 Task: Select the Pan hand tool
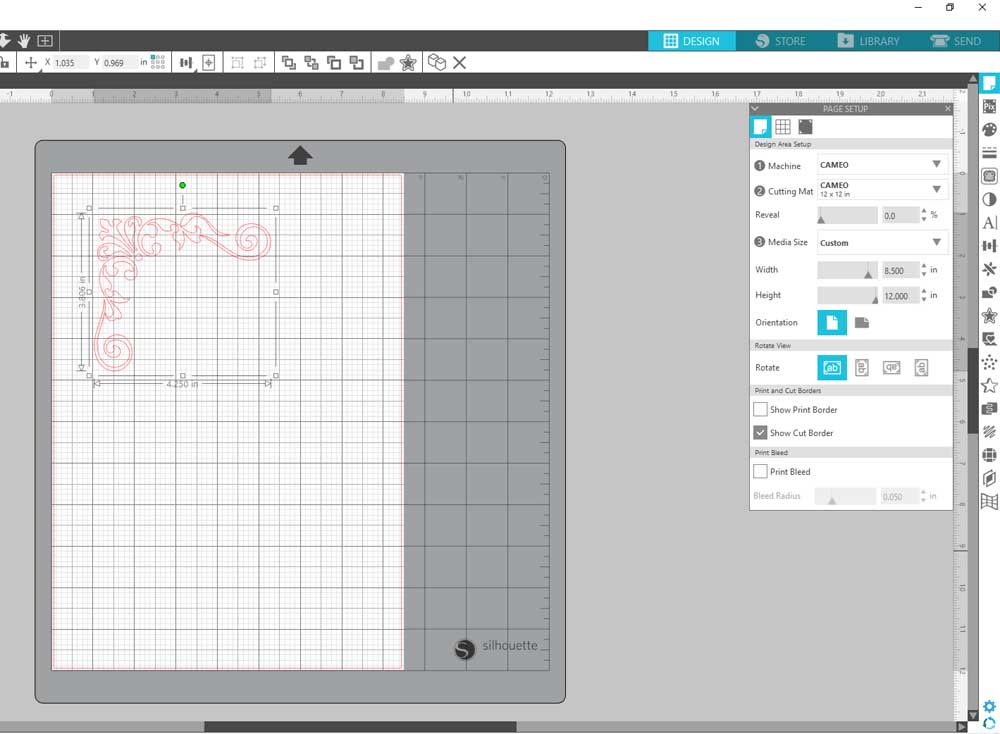[x=24, y=41]
